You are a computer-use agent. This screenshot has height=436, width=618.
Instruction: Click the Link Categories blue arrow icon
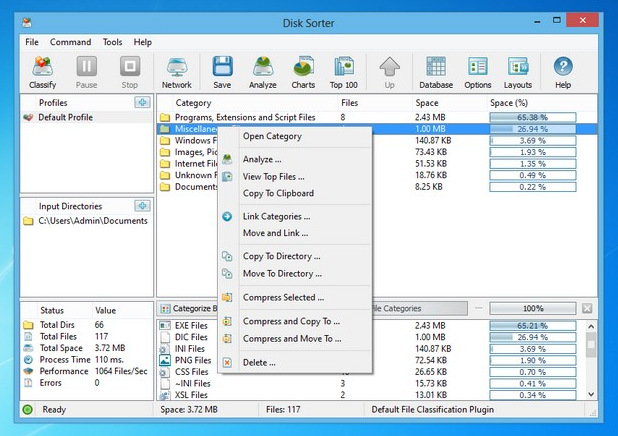click(x=227, y=216)
